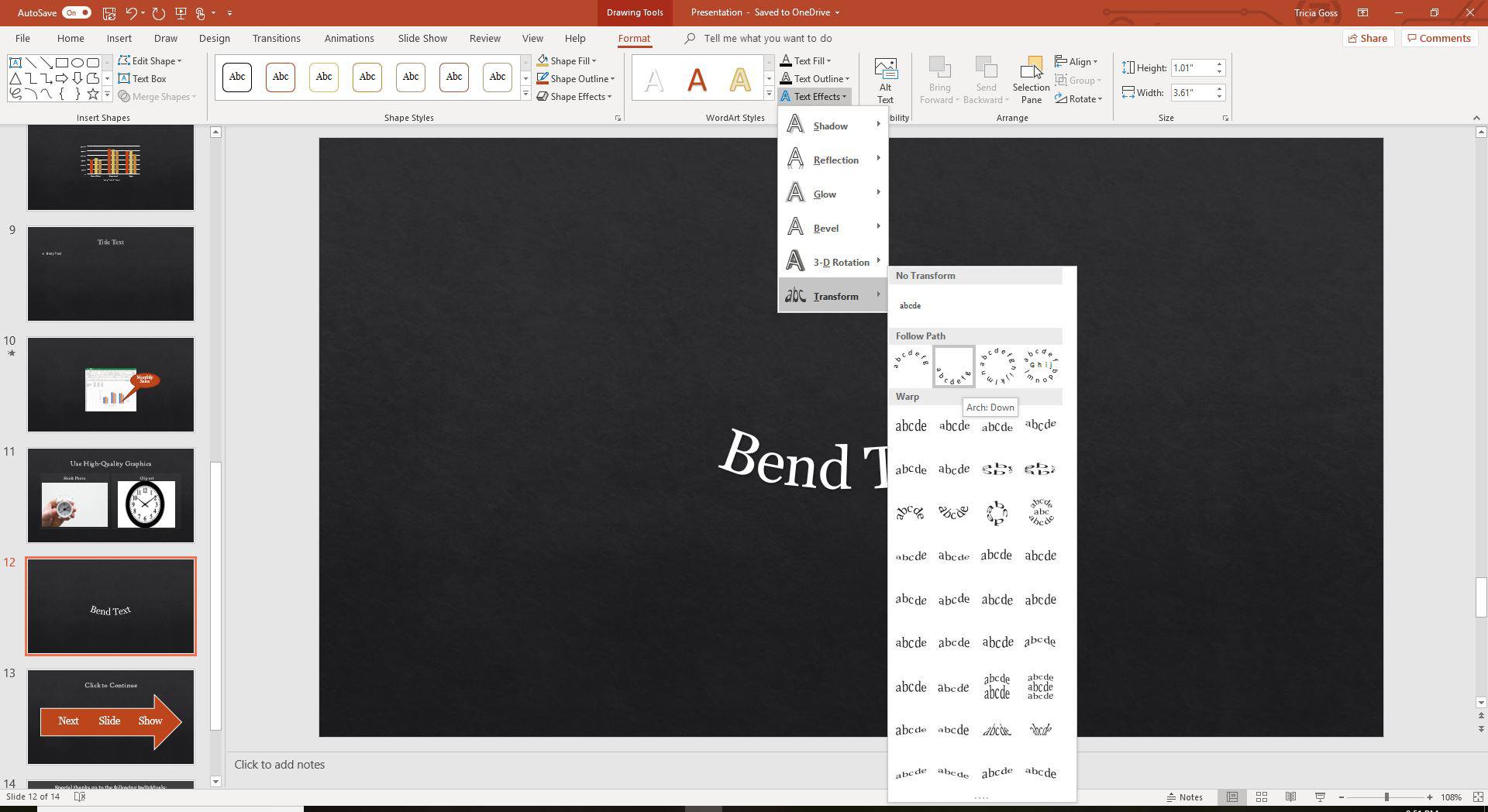This screenshot has width=1488, height=812.
Task: Apply red outline Abc shape style
Action: (281, 77)
